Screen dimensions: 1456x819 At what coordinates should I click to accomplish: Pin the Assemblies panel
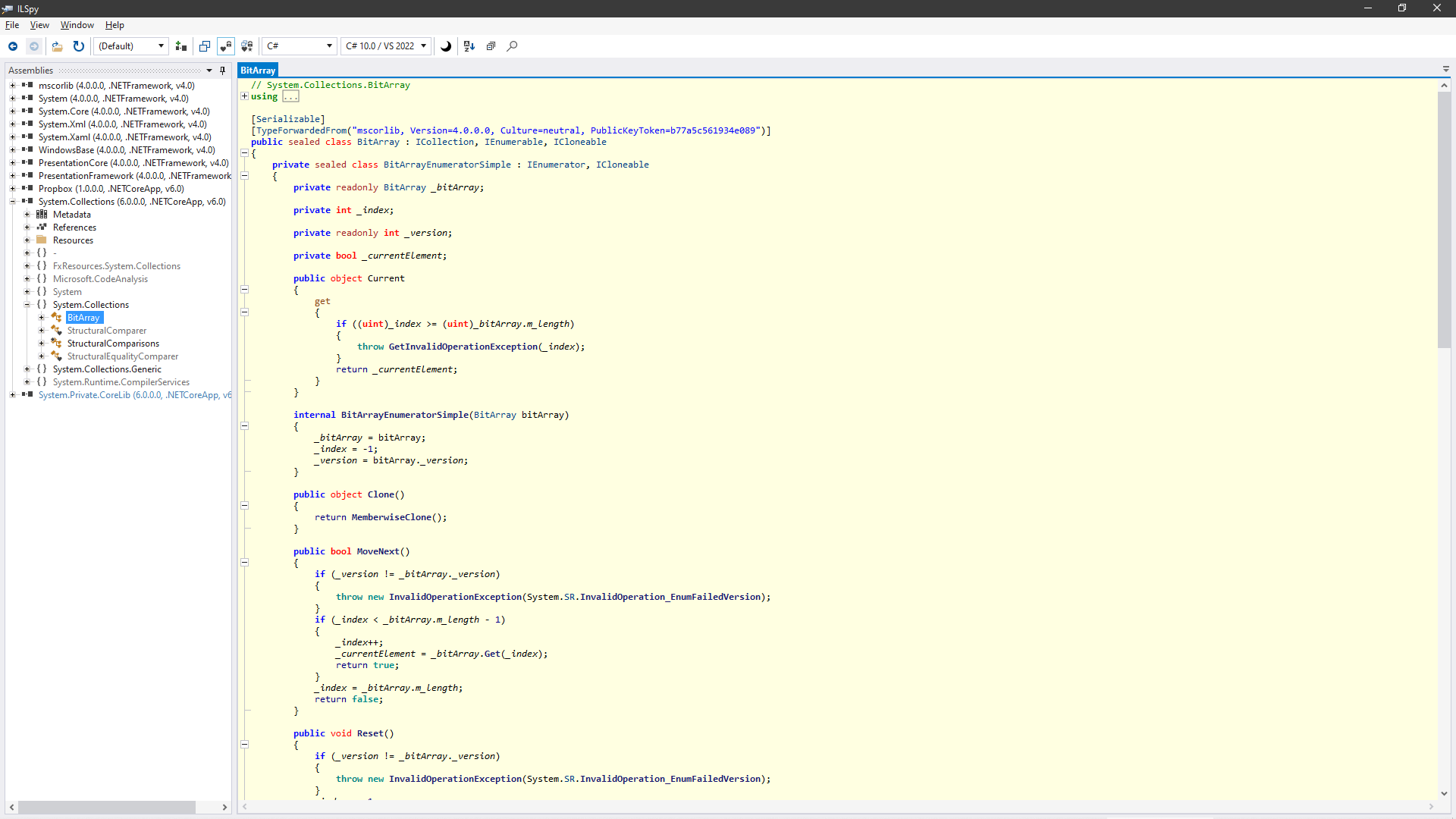(222, 71)
